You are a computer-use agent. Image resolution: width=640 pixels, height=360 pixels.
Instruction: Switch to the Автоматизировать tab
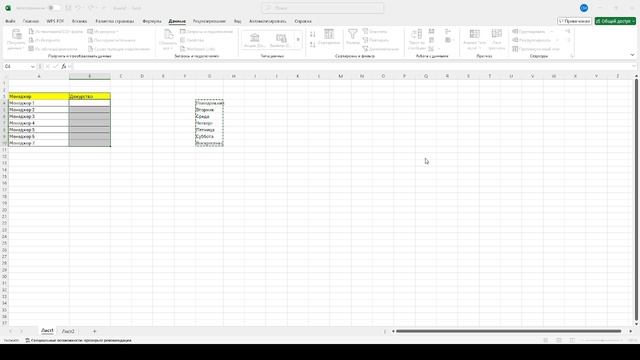click(267, 21)
